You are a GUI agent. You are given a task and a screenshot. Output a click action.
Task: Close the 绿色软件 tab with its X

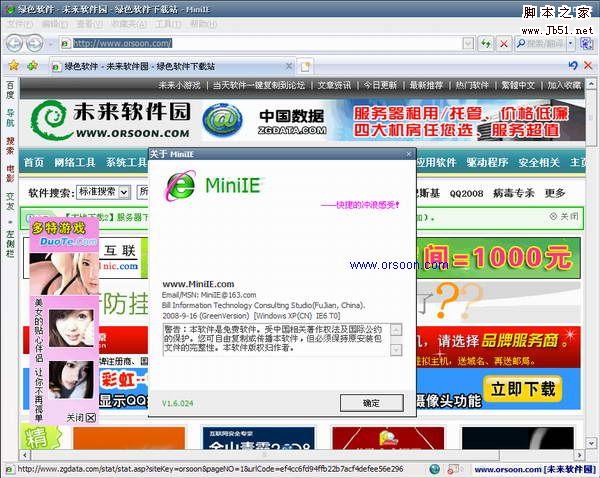[289, 66]
